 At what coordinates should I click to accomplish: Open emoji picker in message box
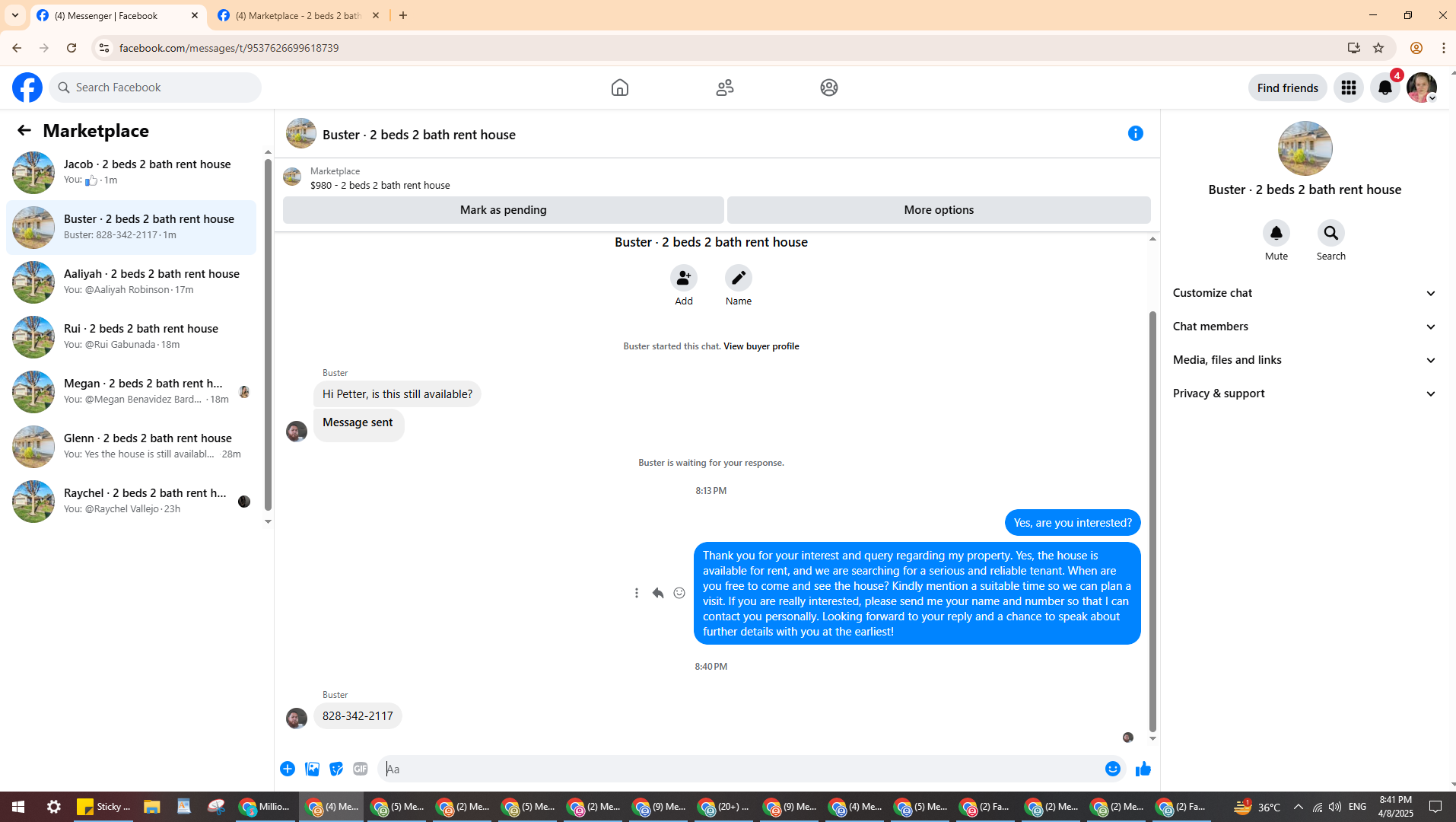tap(1113, 769)
